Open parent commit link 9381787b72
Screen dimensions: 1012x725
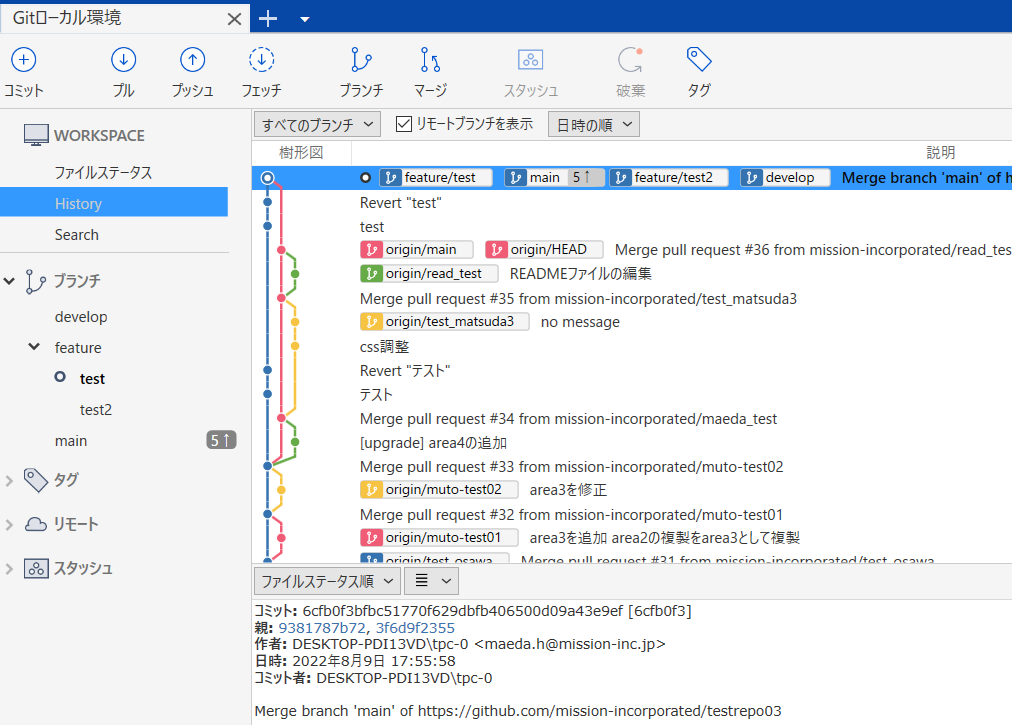pos(323,627)
